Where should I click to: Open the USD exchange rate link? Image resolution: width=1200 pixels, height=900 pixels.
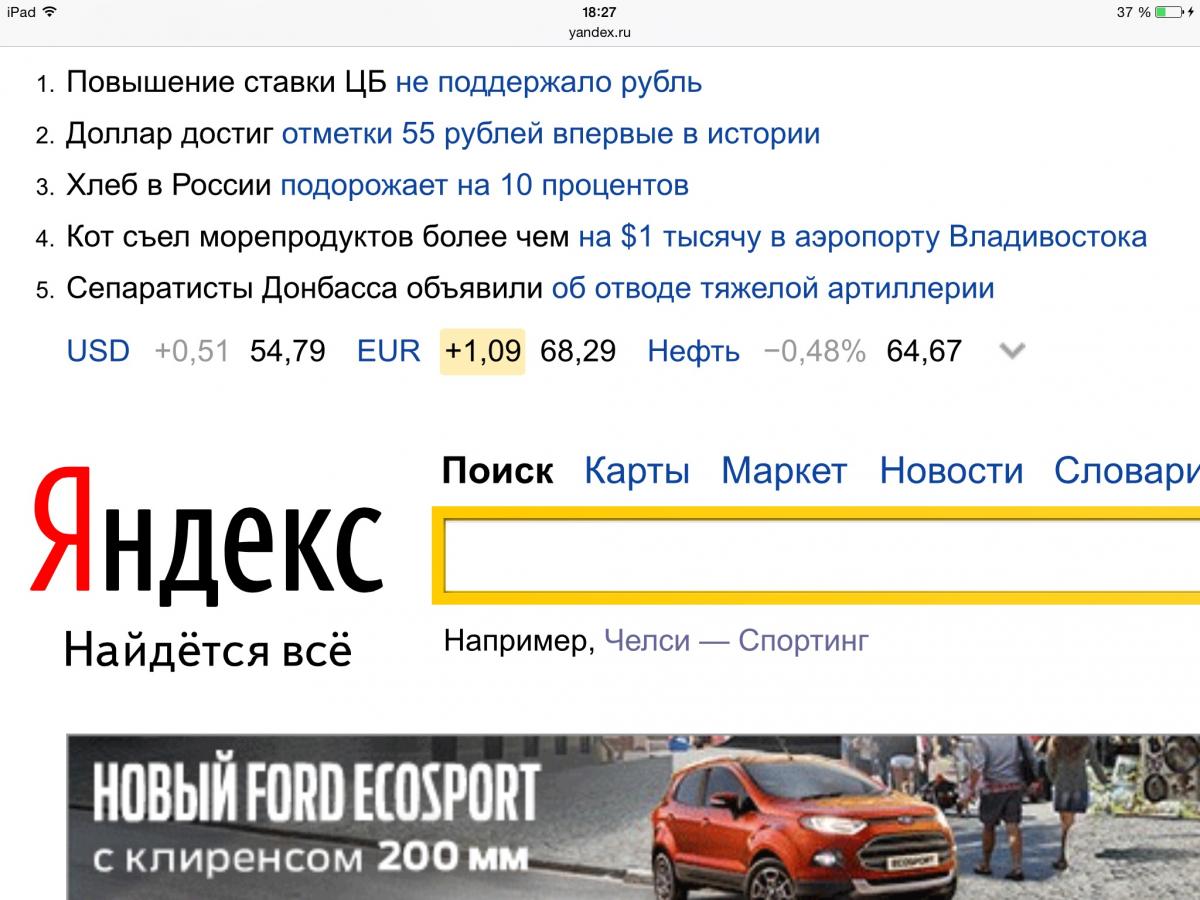(x=98, y=351)
